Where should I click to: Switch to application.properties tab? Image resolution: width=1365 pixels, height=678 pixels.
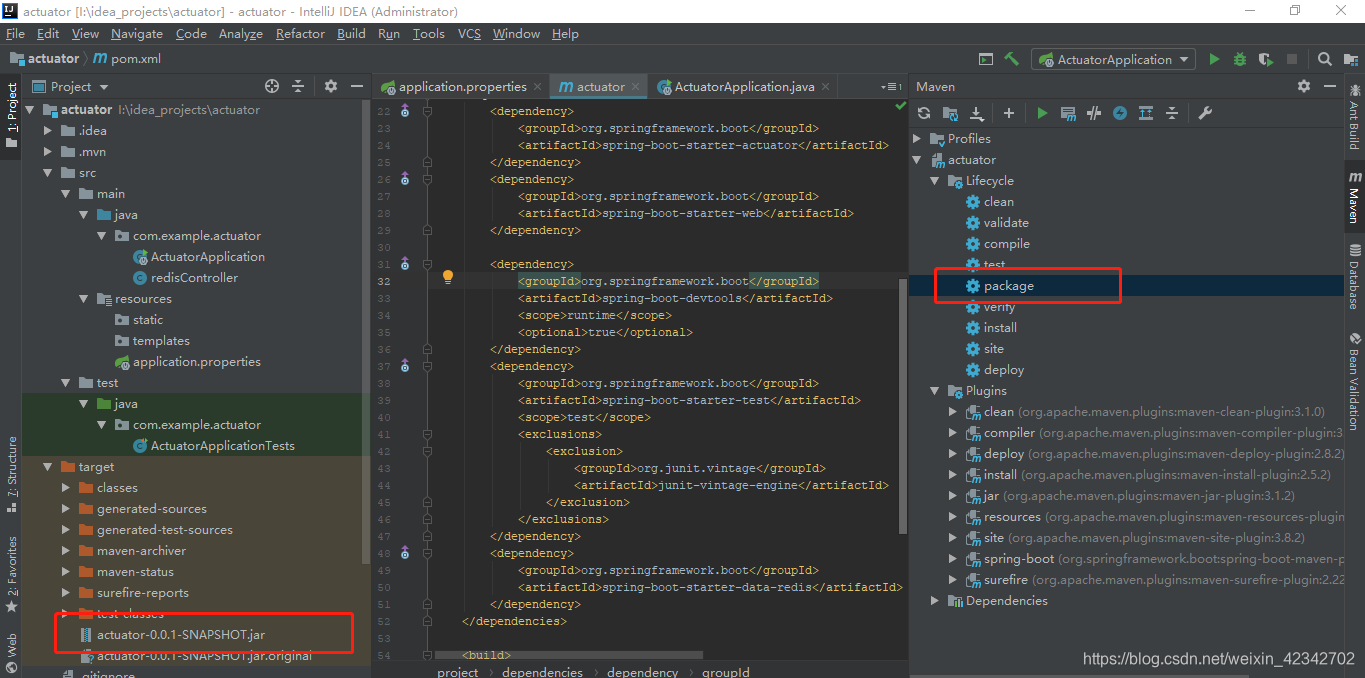point(462,86)
